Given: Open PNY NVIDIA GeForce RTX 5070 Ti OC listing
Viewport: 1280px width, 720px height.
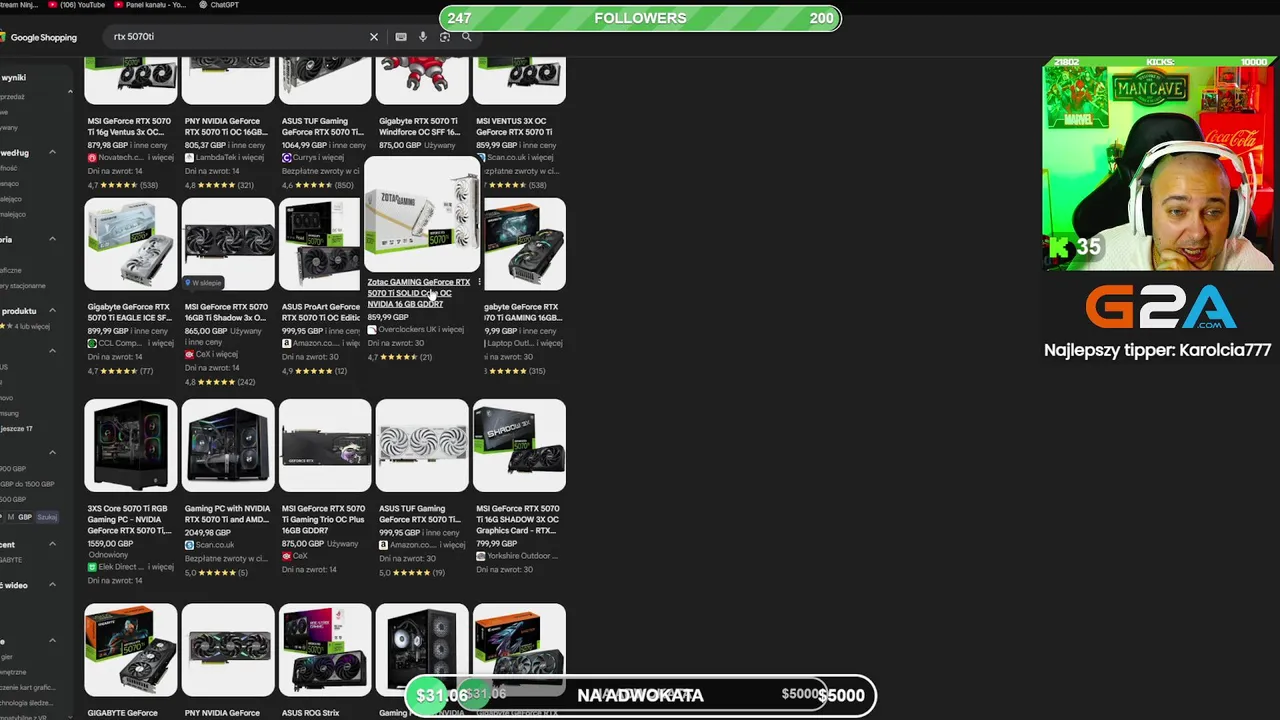Looking at the screenshot, I should 226,127.
